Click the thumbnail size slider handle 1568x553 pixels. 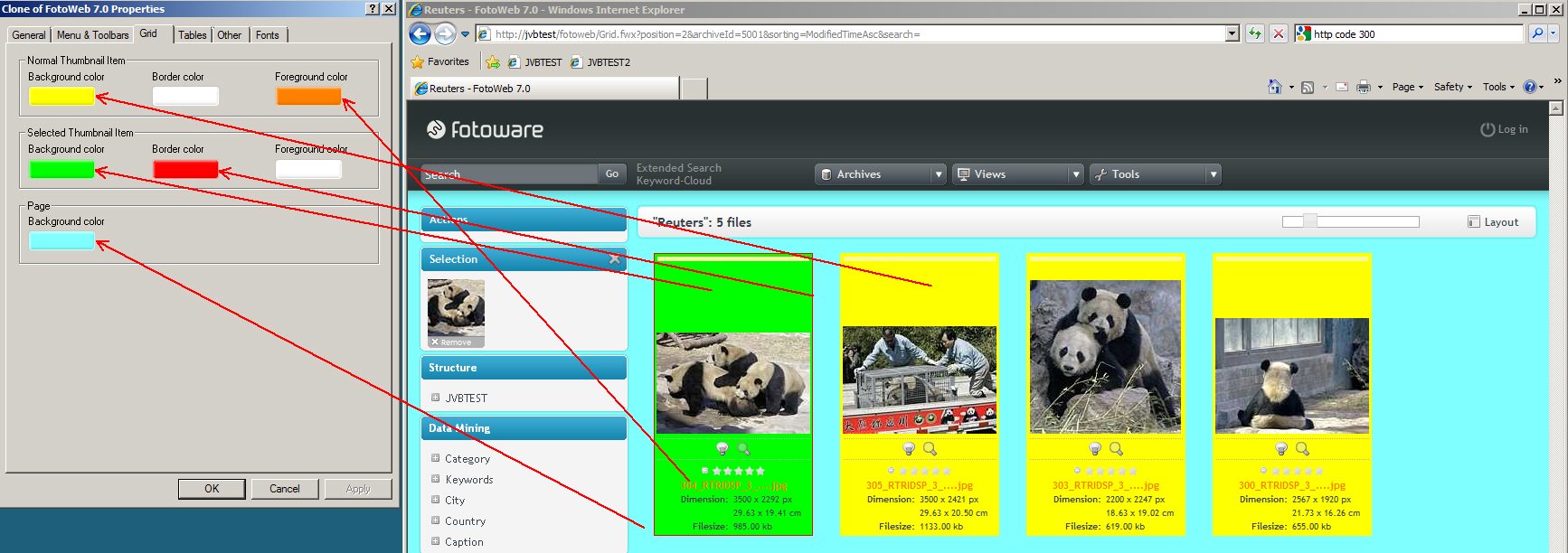(x=1309, y=221)
